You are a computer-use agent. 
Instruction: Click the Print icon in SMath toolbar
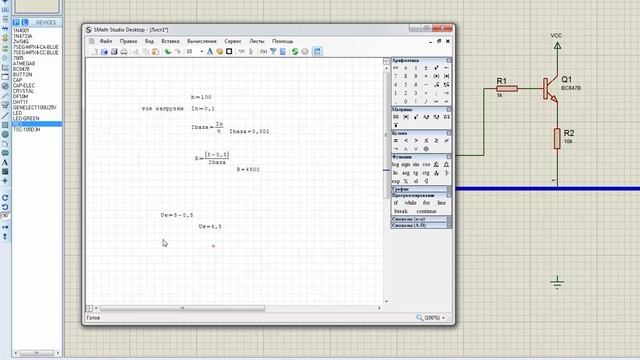(x=124, y=51)
